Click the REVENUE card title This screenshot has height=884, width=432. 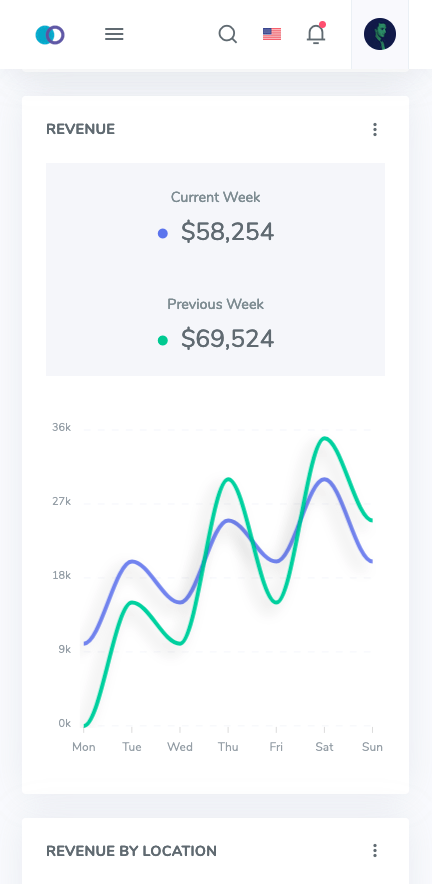tap(80, 129)
